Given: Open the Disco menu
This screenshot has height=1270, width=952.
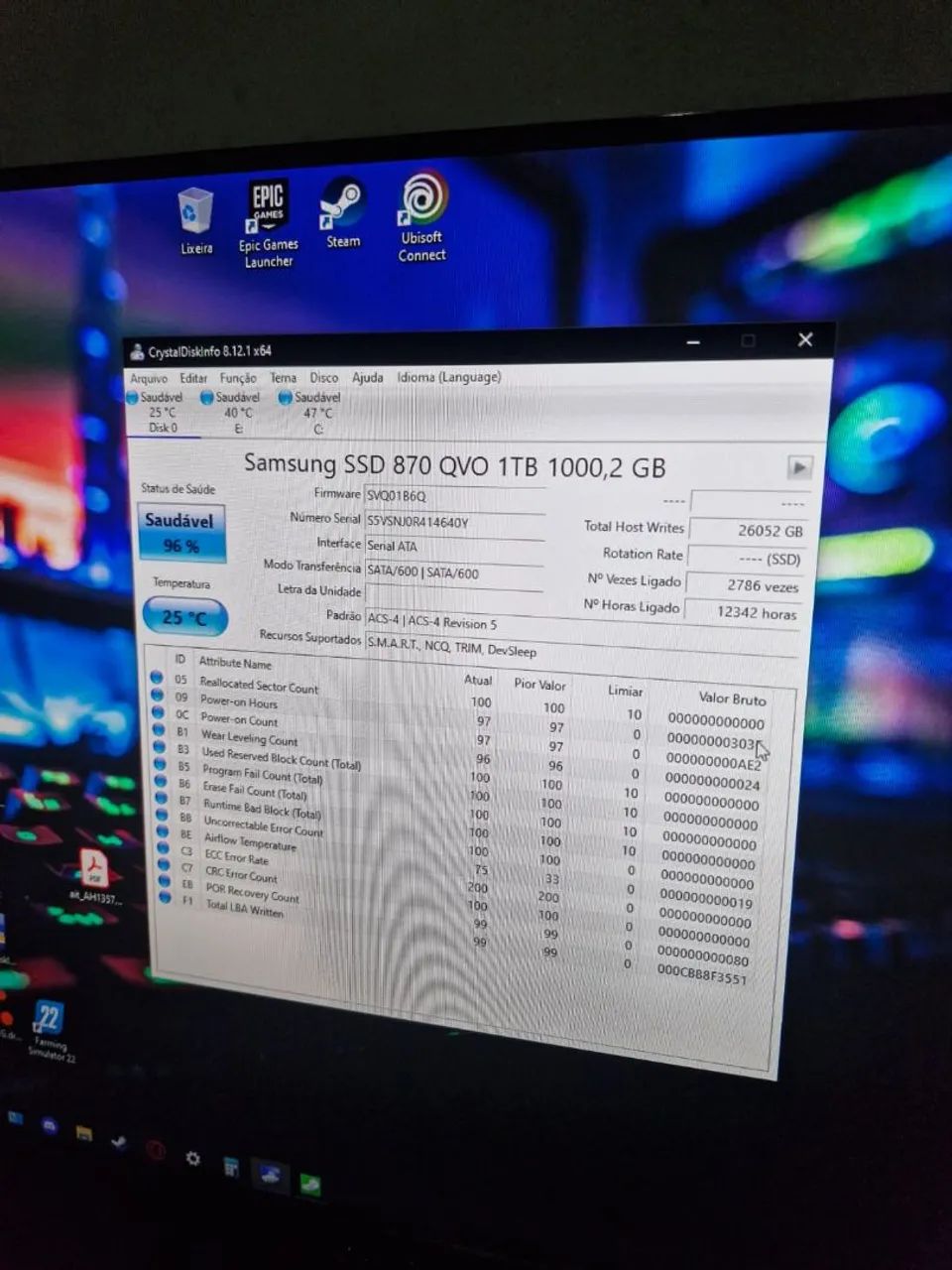Looking at the screenshot, I should pos(324,378).
